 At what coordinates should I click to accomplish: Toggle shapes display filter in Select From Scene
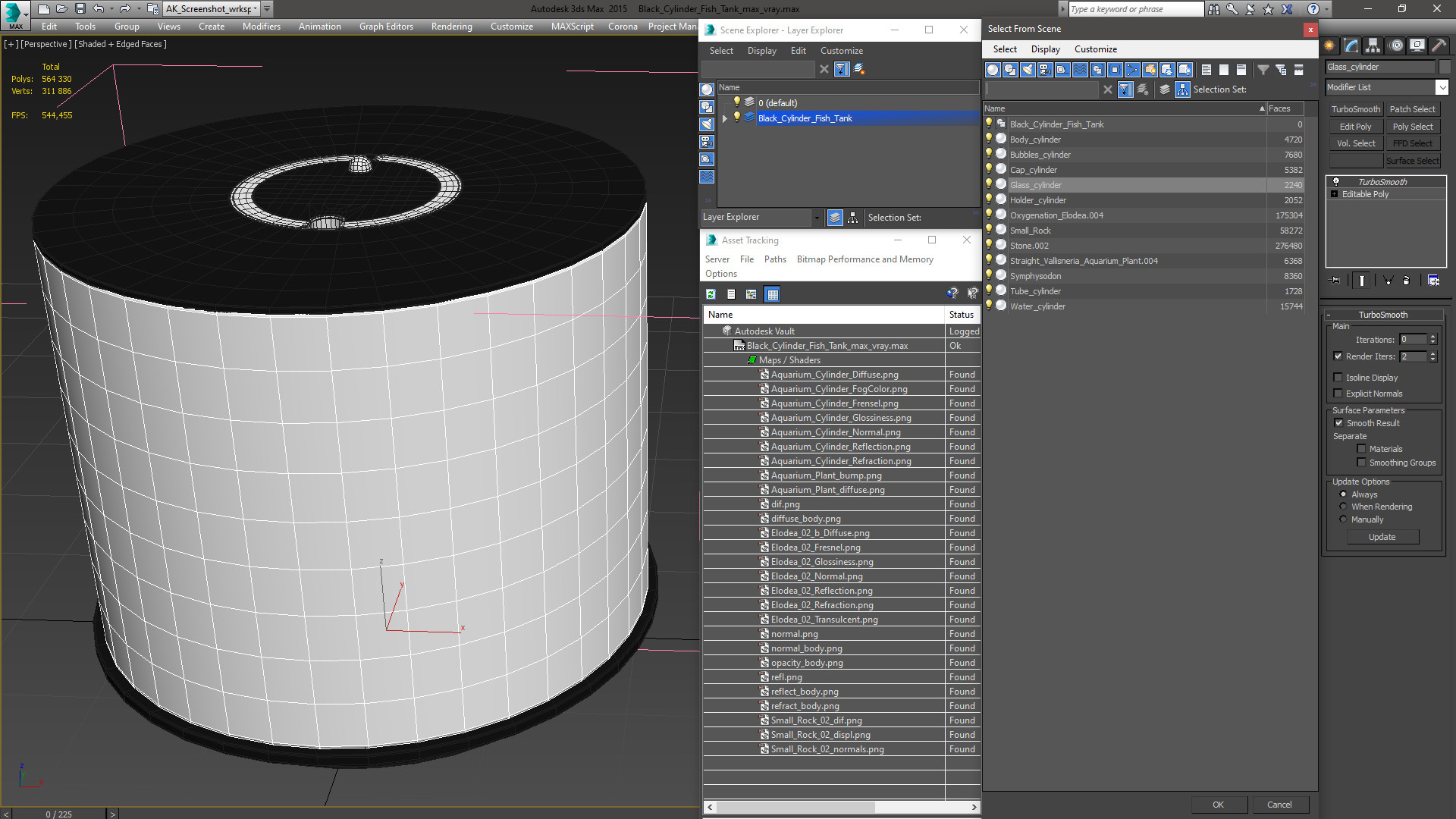[1010, 70]
